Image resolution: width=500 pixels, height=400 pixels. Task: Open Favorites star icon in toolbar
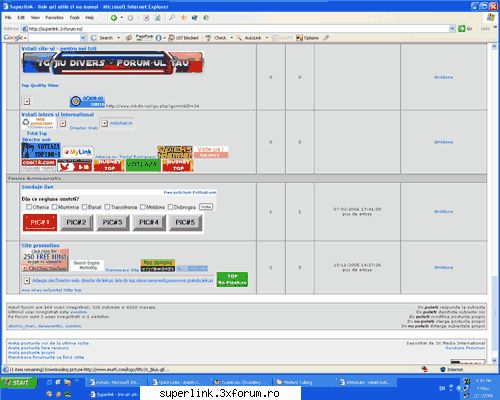(x=184, y=18)
